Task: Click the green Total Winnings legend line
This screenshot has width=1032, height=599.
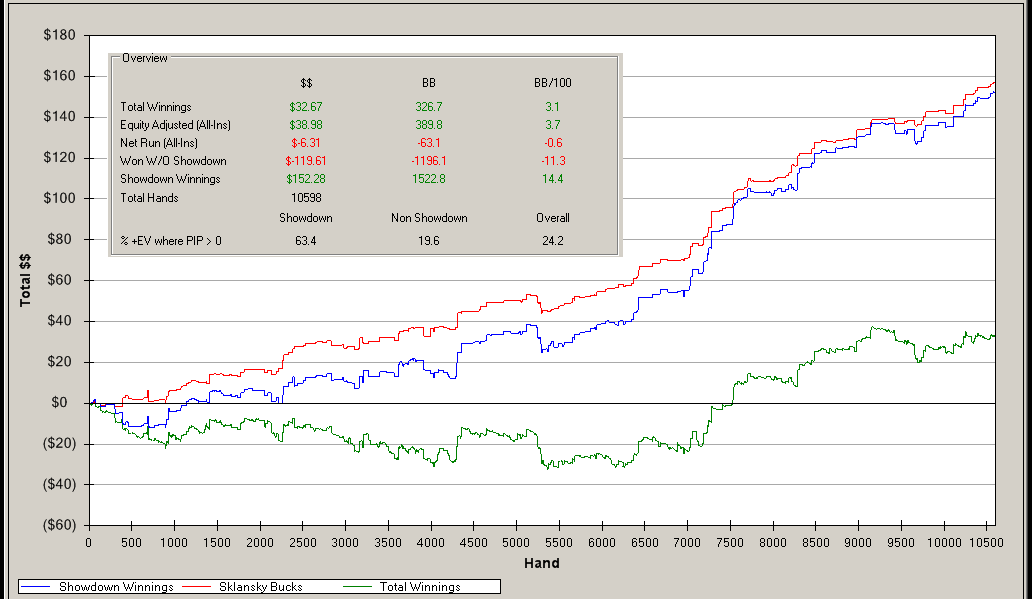Action: [x=356, y=587]
